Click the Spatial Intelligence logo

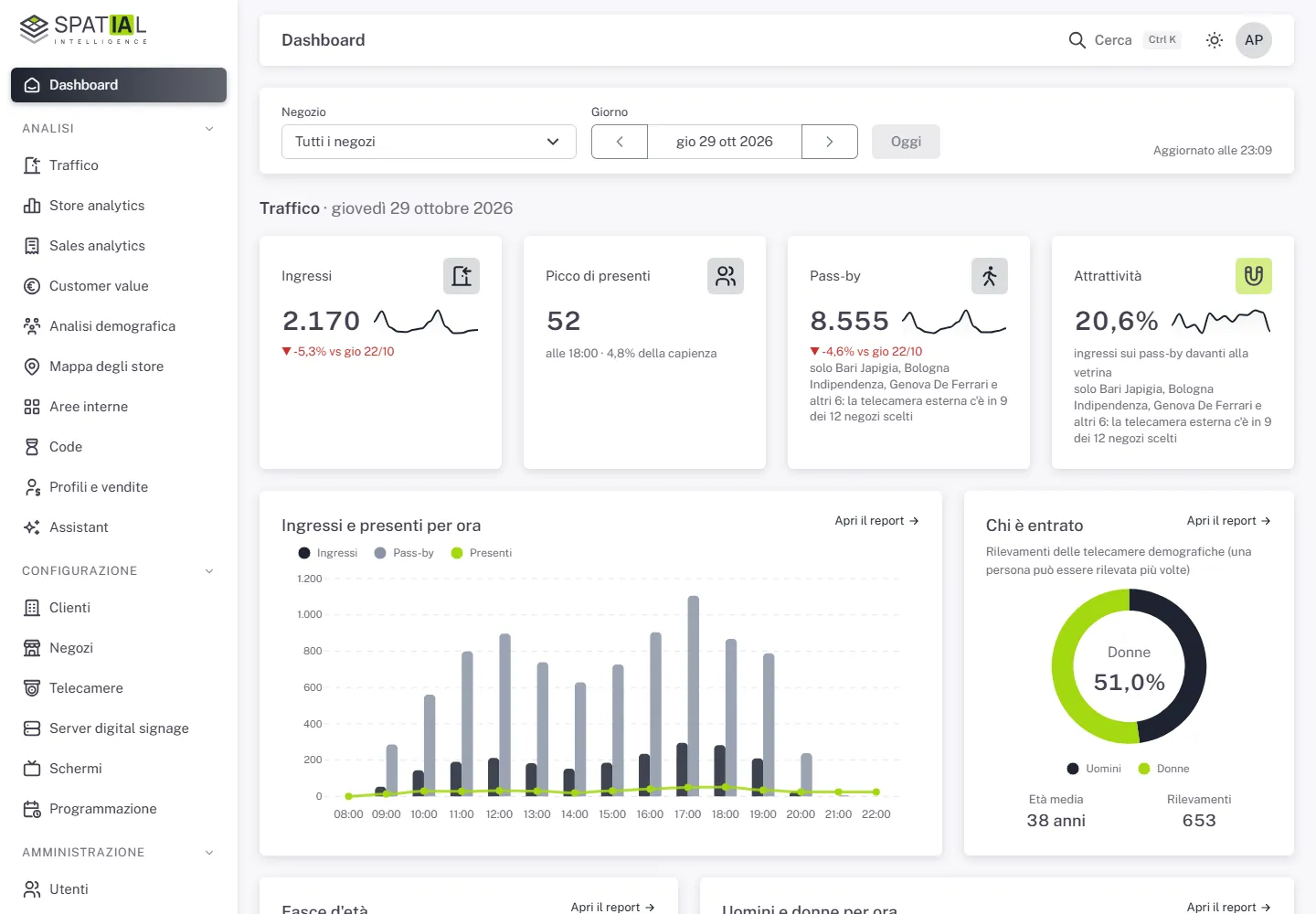(x=83, y=29)
